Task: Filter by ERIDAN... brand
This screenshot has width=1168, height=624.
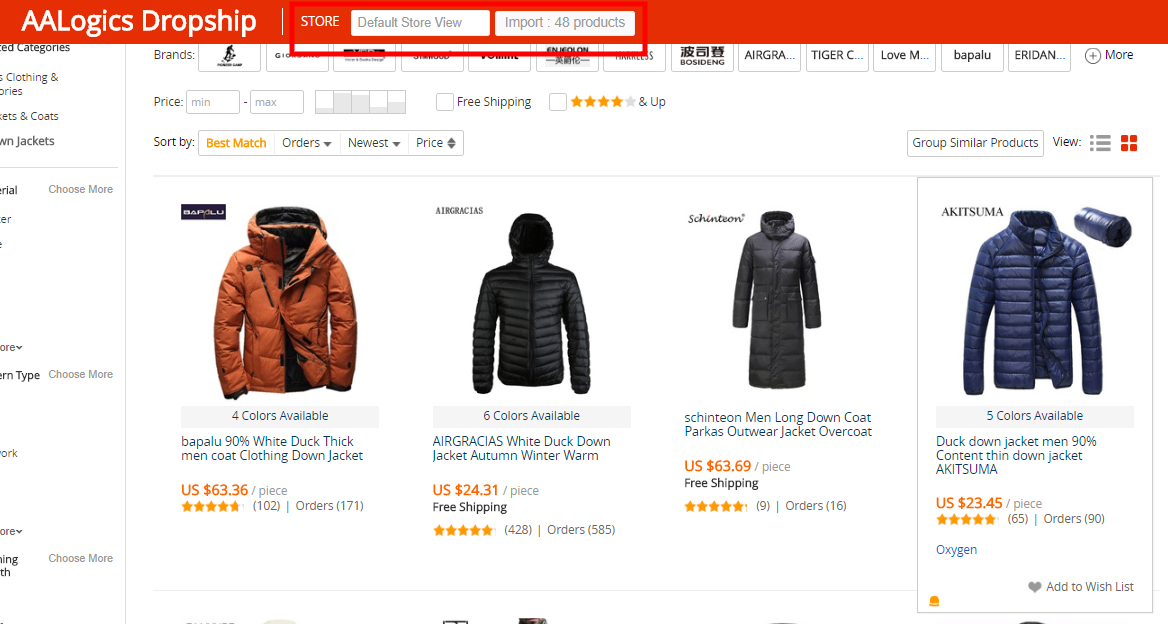Action: [x=1040, y=57]
